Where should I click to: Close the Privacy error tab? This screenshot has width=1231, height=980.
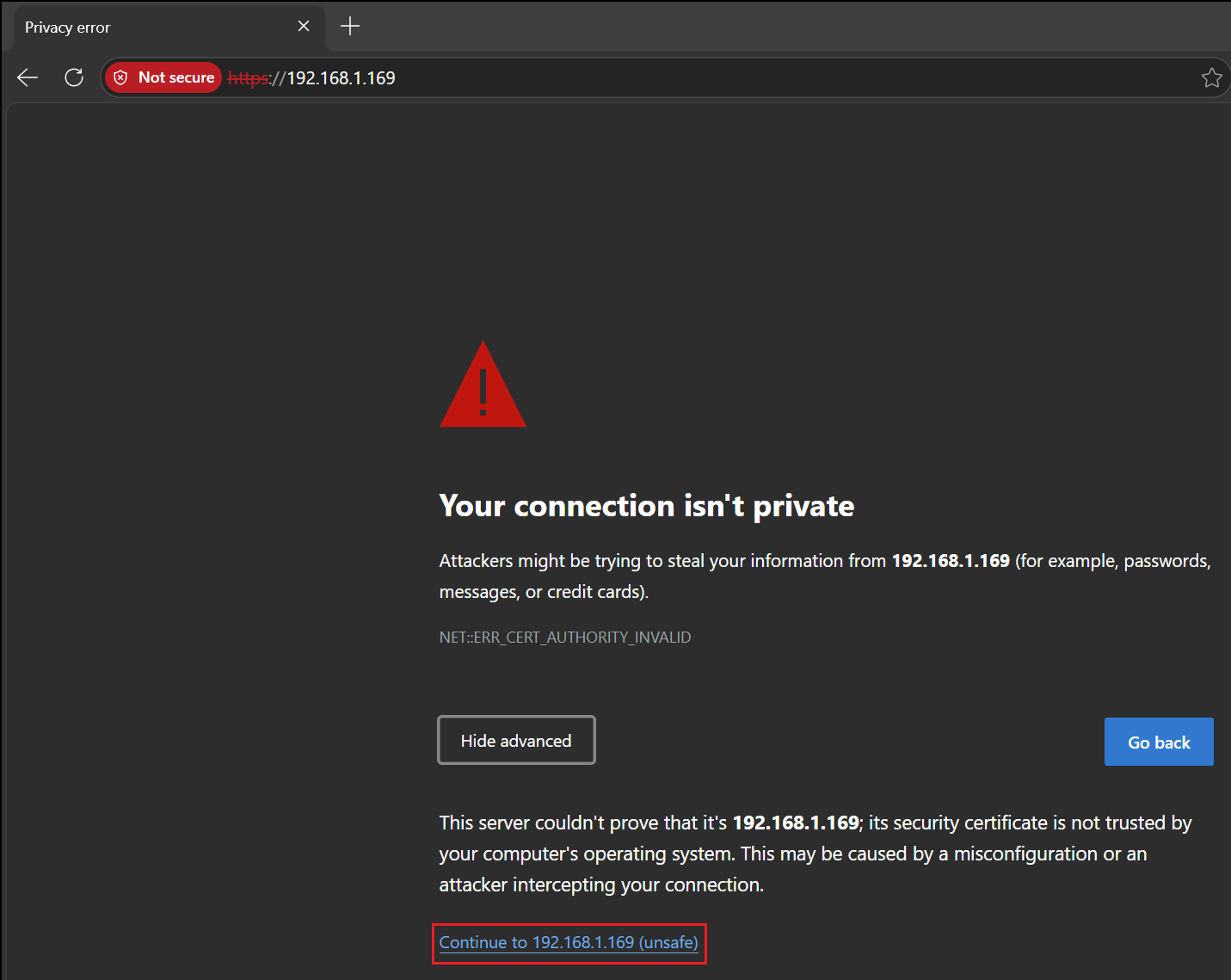[304, 27]
